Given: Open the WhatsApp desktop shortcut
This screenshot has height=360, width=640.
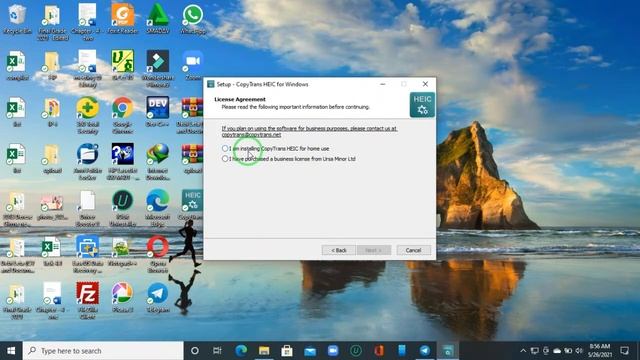Looking at the screenshot, I should (193, 19).
